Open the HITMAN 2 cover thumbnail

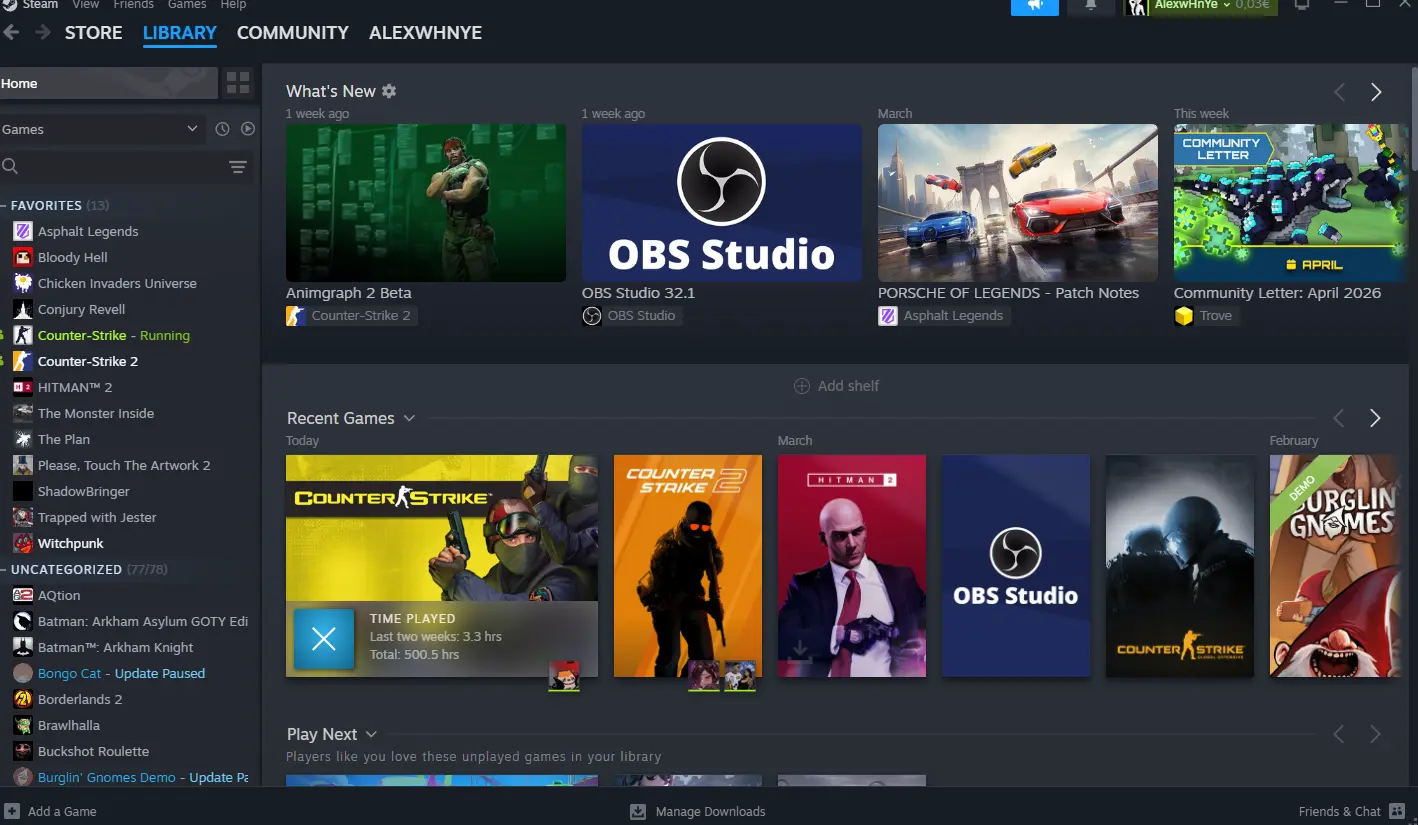pos(852,566)
